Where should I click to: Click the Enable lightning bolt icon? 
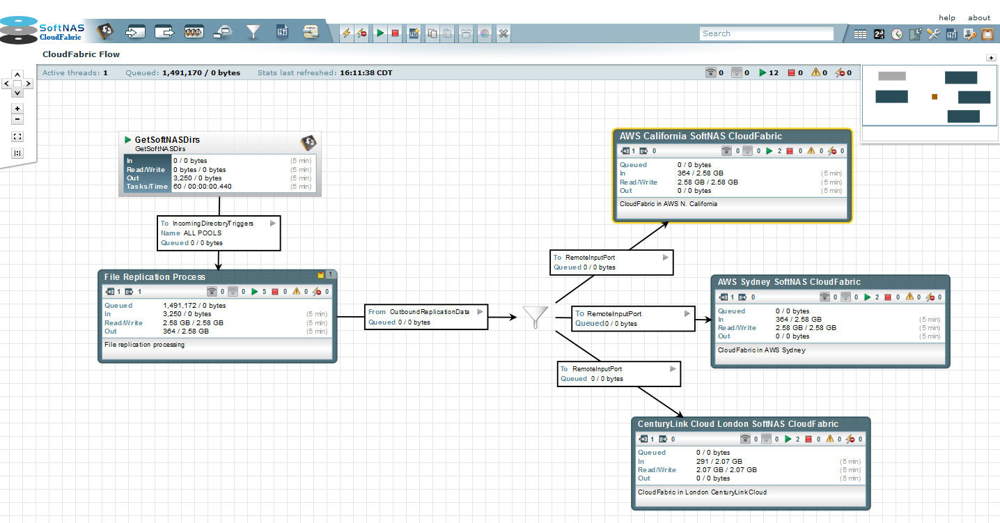point(346,33)
